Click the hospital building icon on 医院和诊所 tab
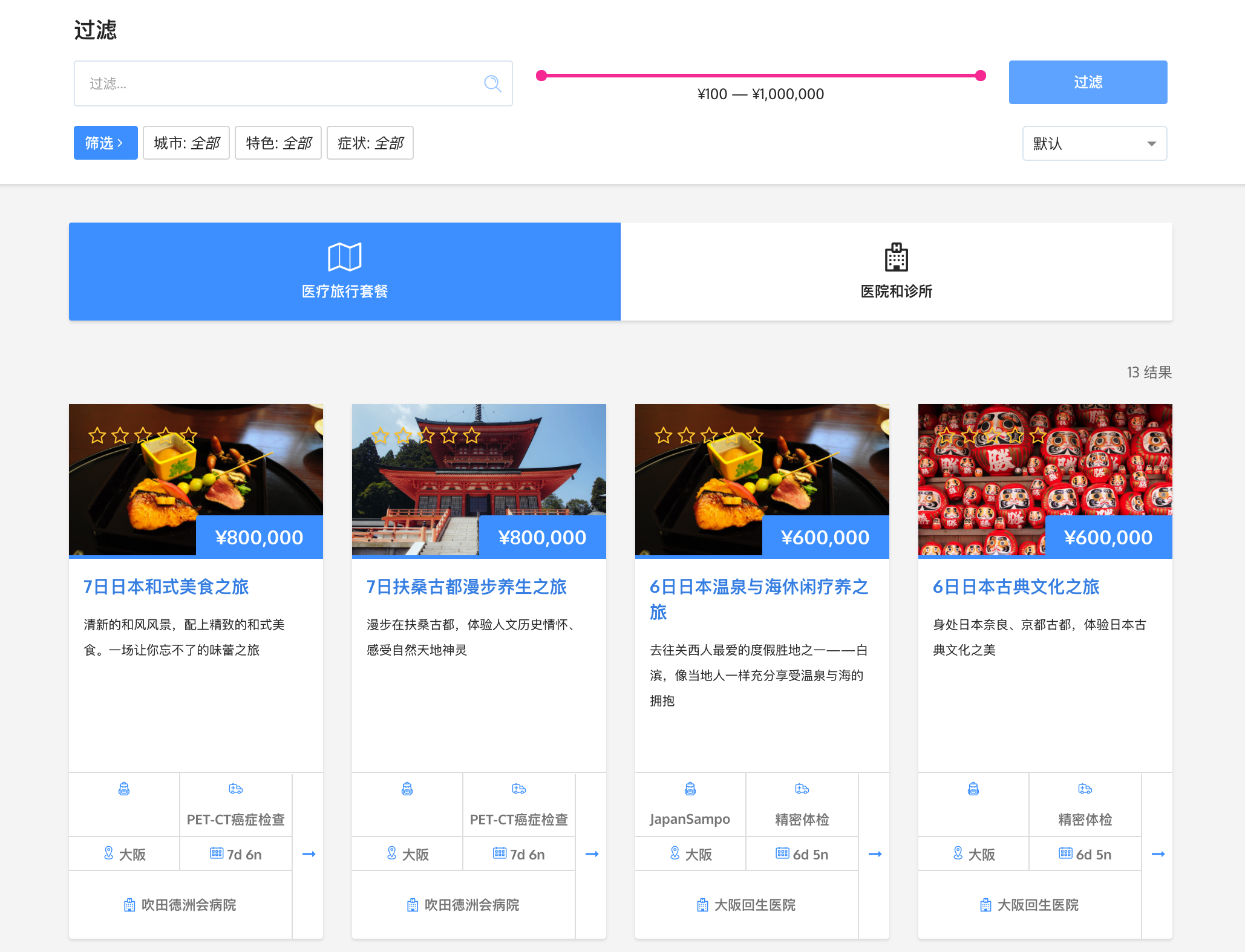1245x952 pixels. pyautogui.click(x=896, y=257)
